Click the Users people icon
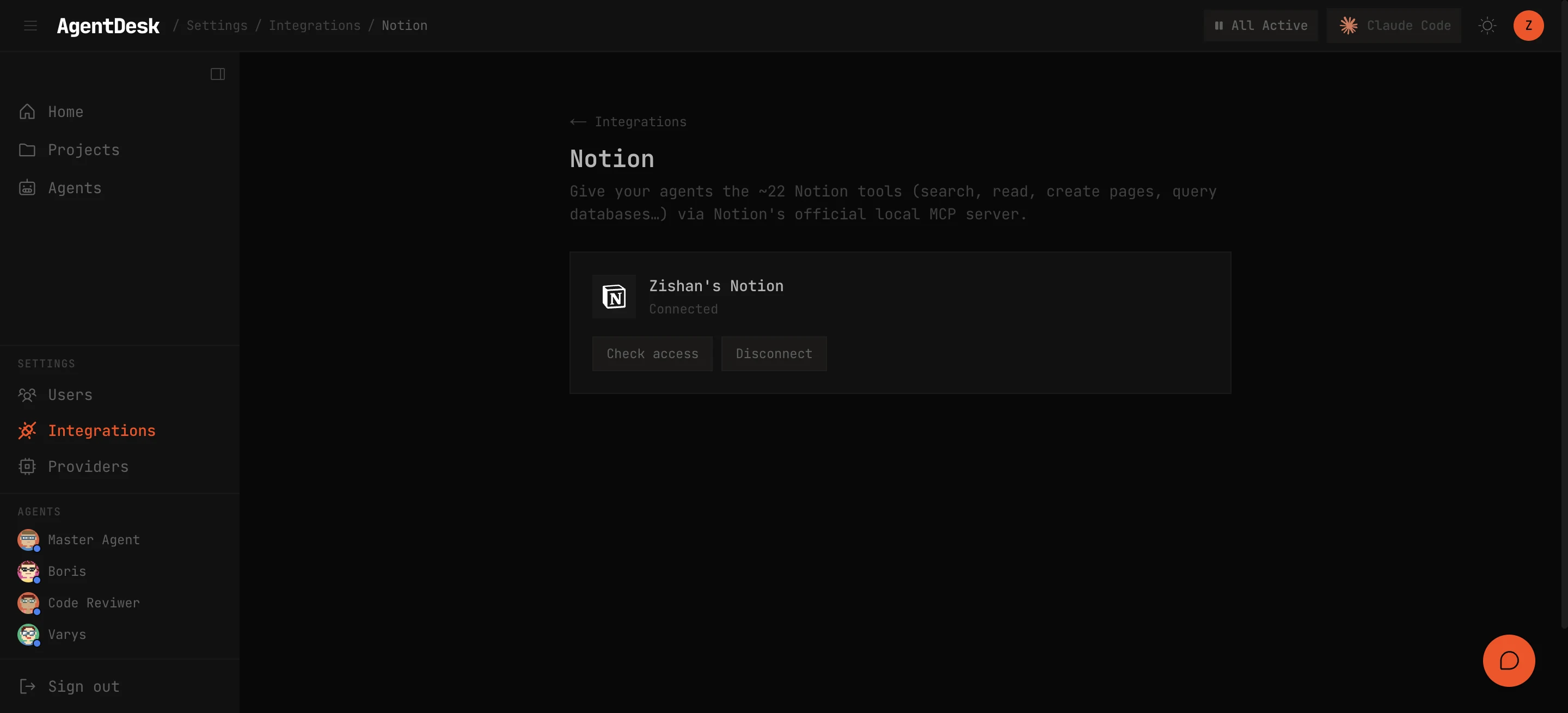Image resolution: width=1568 pixels, height=713 pixels. pos(27,395)
